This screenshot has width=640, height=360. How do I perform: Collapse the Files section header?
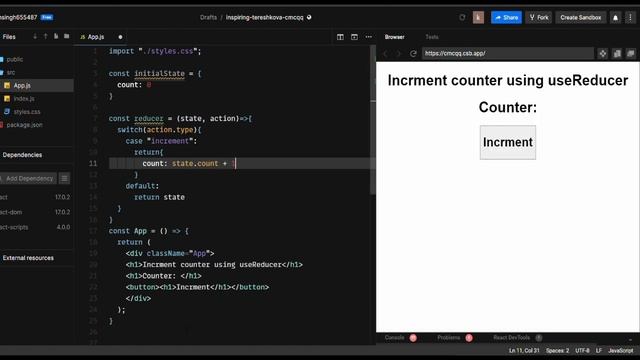pos(9,37)
